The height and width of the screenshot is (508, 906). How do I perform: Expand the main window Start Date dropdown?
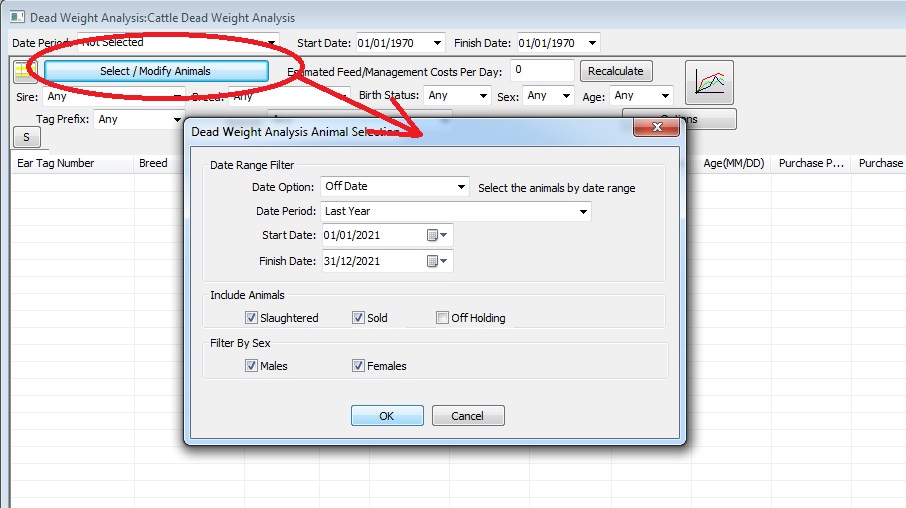[x=437, y=43]
